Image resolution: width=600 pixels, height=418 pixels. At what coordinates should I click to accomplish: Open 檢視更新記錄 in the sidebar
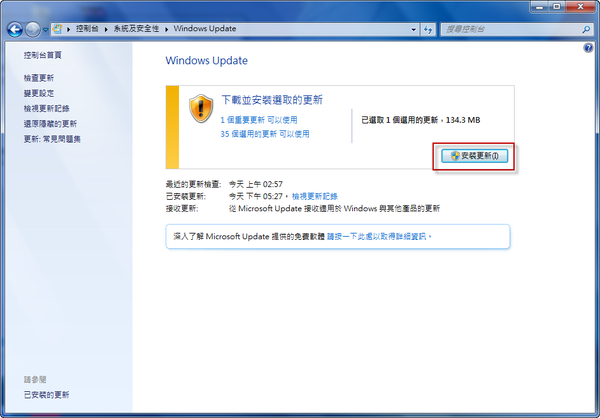pos(46,109)
